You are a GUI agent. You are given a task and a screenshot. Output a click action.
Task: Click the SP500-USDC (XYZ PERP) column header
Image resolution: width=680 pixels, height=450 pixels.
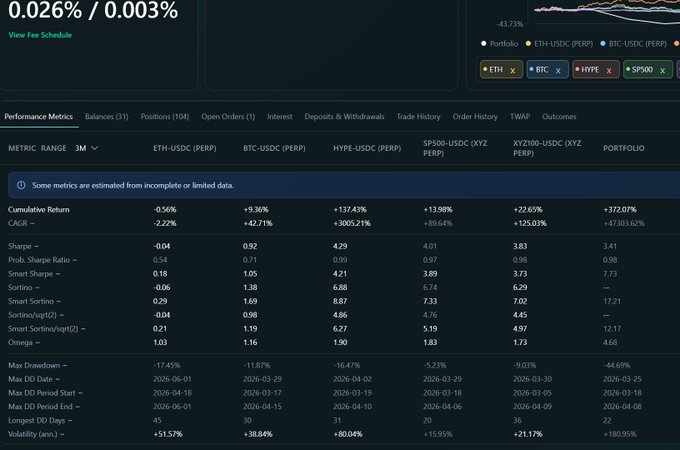coord(455,148)
